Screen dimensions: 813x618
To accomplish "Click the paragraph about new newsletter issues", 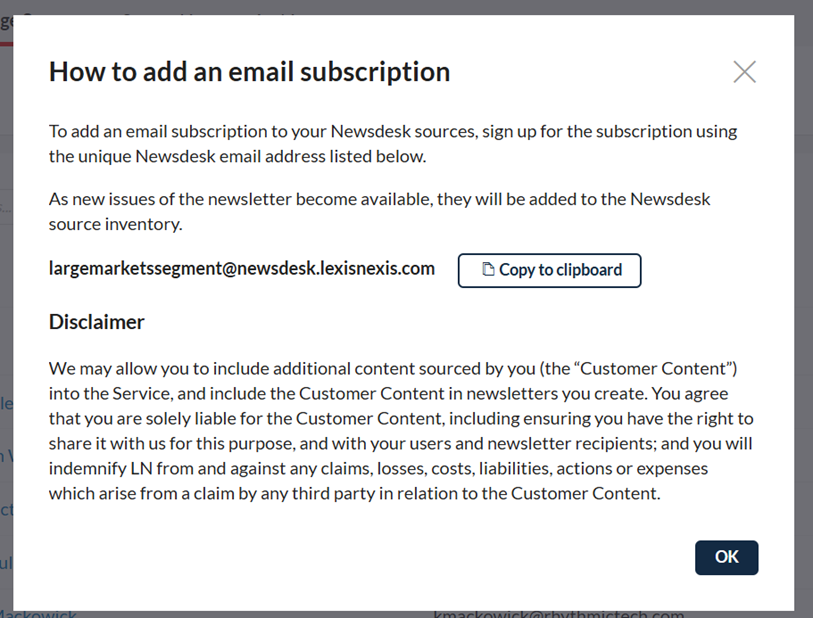I will coord(380,212).
